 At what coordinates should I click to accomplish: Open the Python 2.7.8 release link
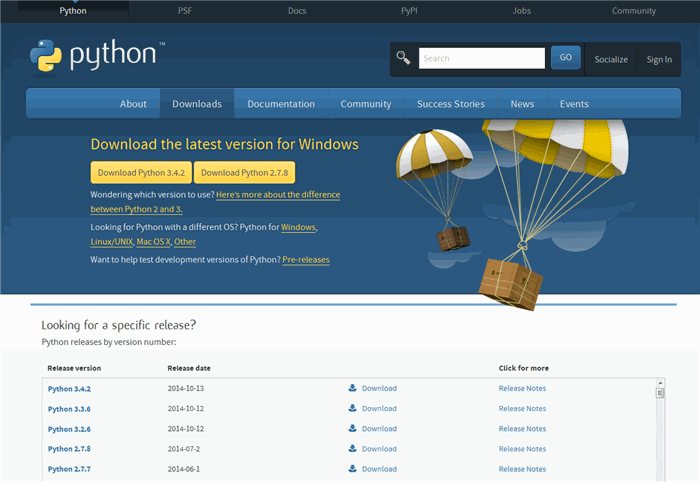[69, 449]
